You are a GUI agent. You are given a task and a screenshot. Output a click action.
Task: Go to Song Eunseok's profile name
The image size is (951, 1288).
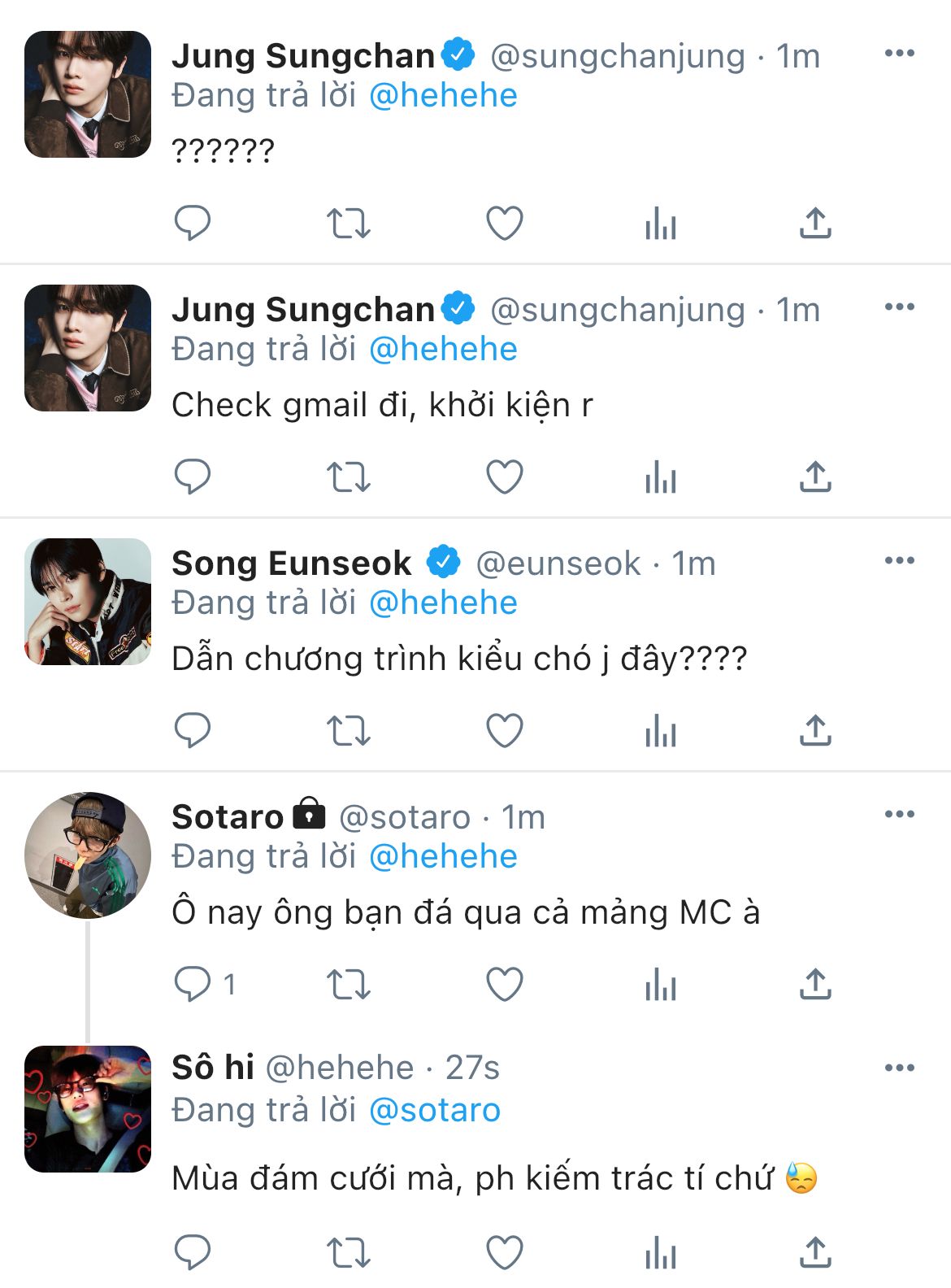(292, 563)
